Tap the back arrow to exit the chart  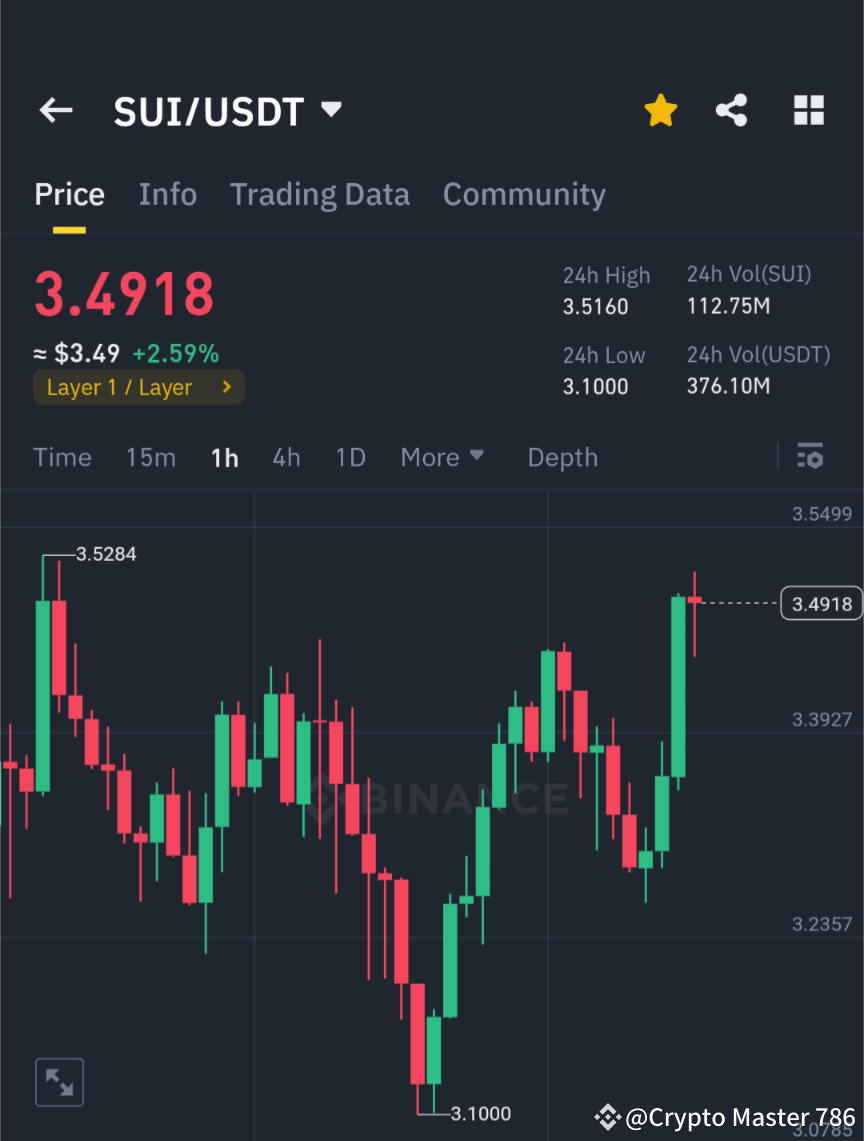pos(55,111)
